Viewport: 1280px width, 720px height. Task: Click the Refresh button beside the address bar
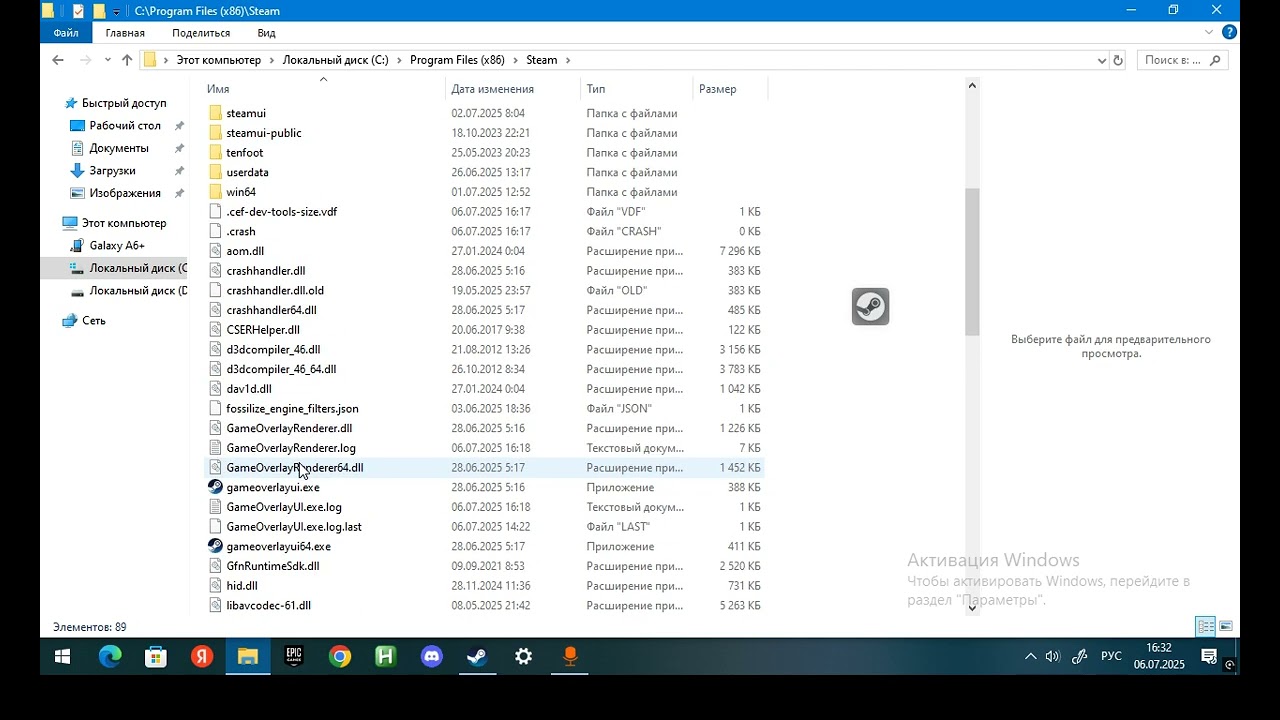pyautogui.click(x=1118, y=60)
